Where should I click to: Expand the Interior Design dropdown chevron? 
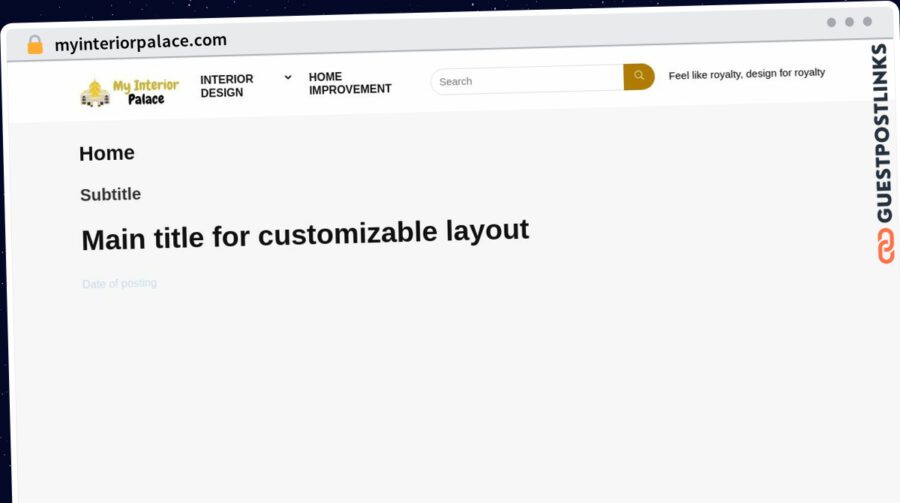(x=288, y=77)
